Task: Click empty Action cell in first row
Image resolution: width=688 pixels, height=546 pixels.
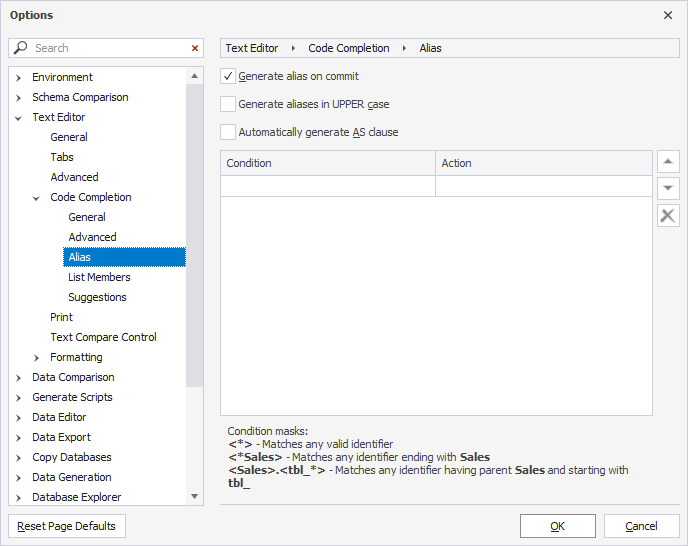Action: tap(544, 186)
